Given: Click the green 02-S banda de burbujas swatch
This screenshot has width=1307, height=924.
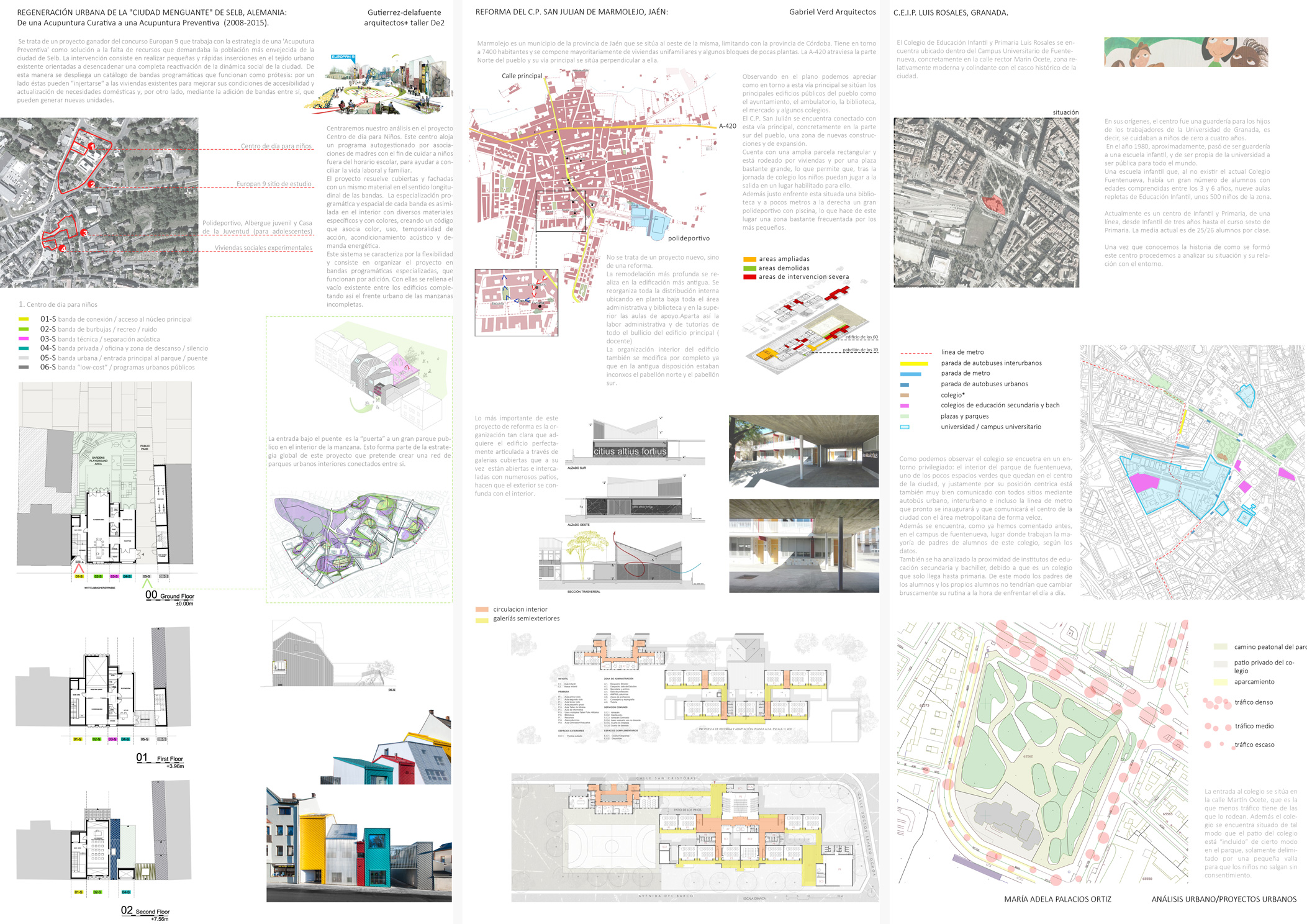Looking at the screenshot, I should [x=24, y=329].
